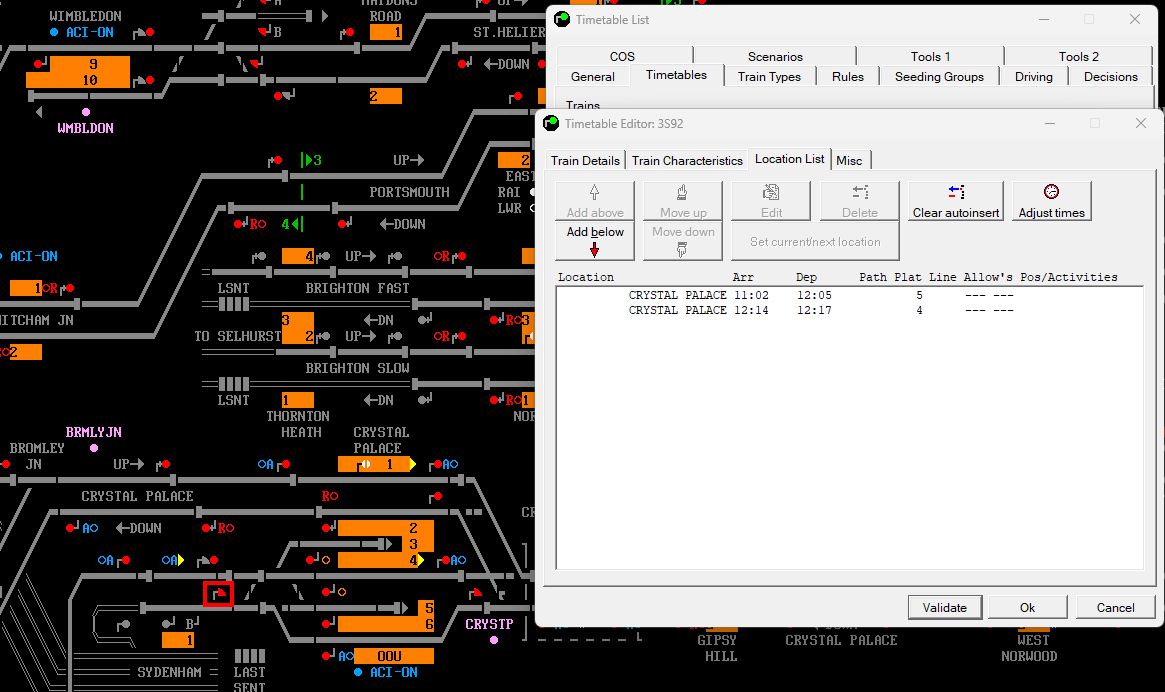The height and width of the screenshot is (692, 1165).
Task: Click green signal 4 on Portsmouth DOWN line
Action: 293,224
